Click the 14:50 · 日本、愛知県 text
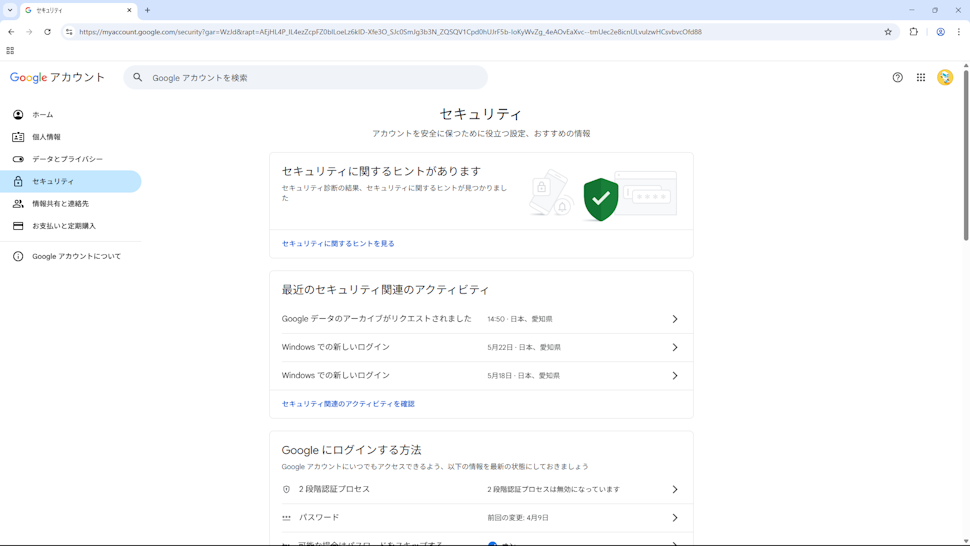 pos(520,319)
